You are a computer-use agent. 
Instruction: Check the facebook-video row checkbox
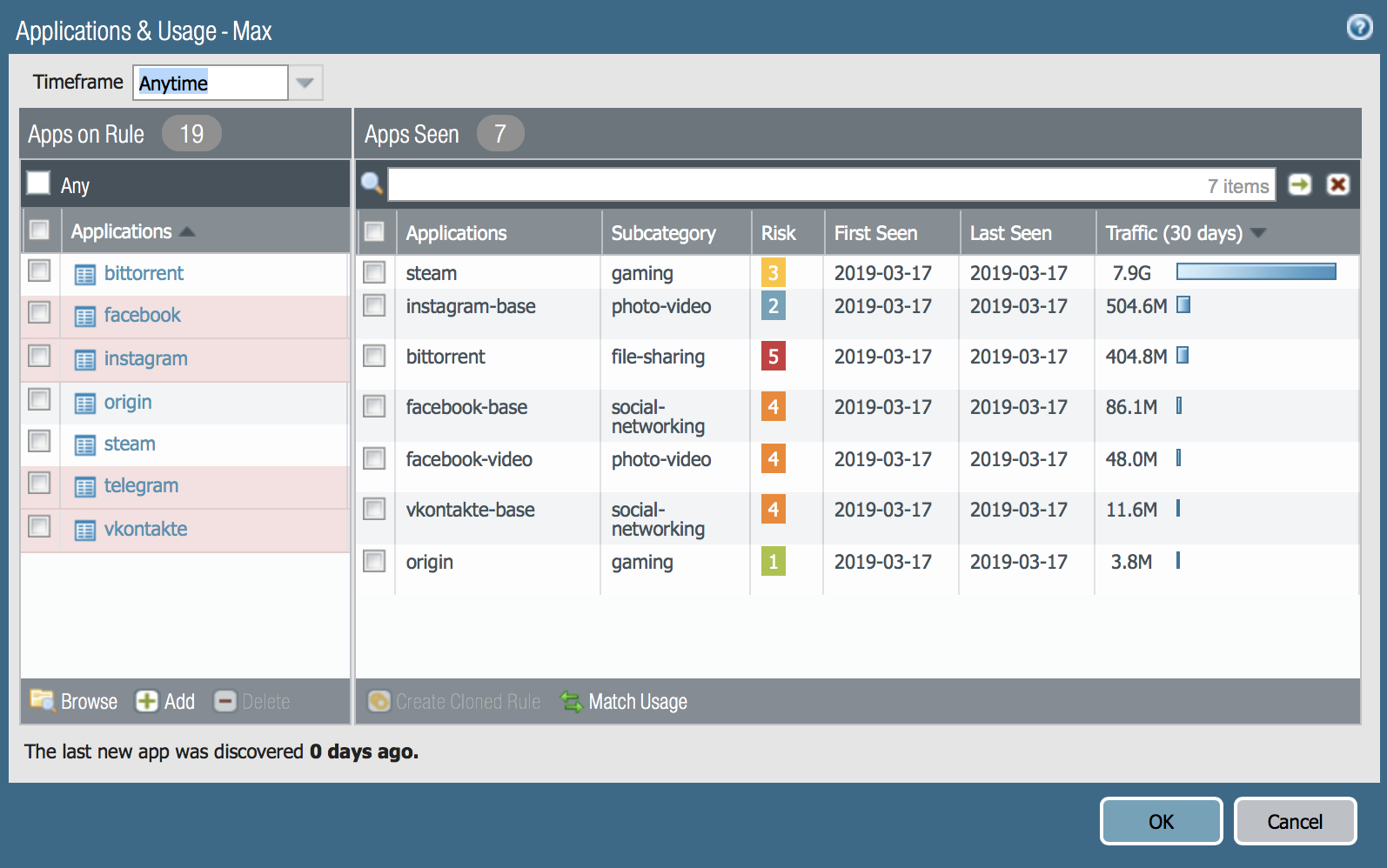(x=374, y=458)
